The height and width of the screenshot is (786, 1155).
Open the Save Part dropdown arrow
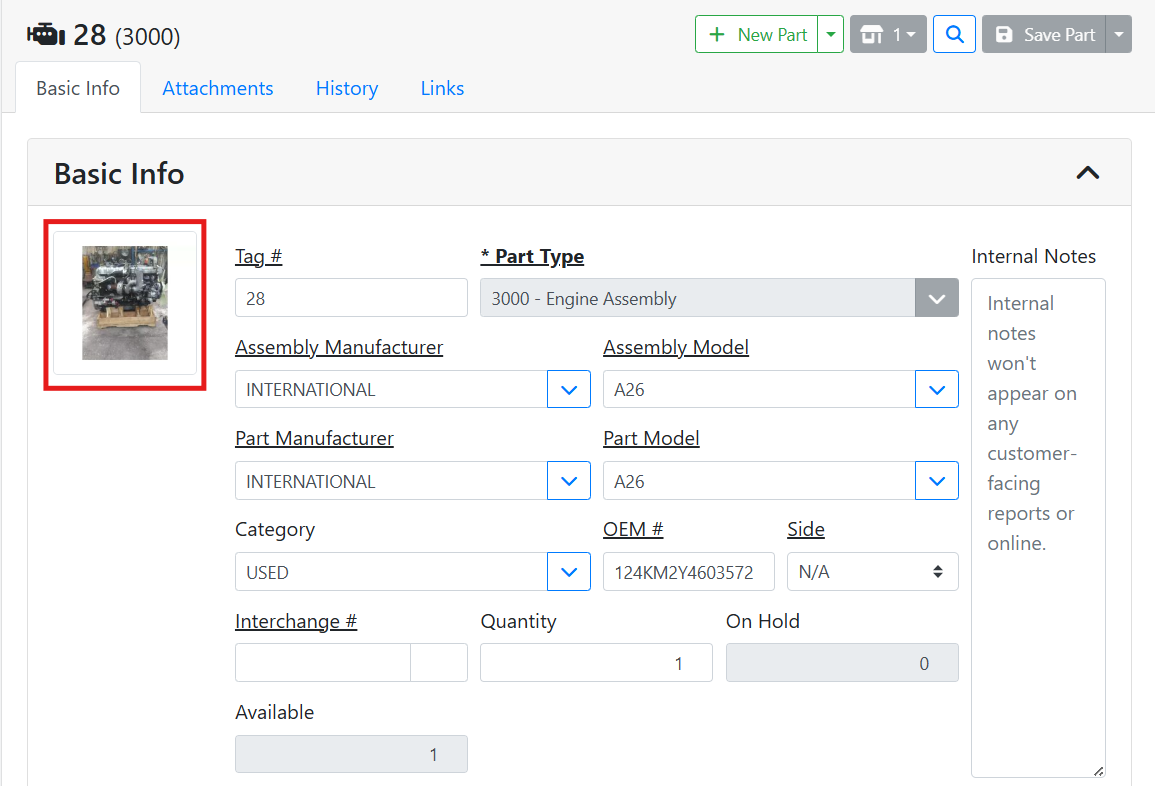(x=1119, y=35)
